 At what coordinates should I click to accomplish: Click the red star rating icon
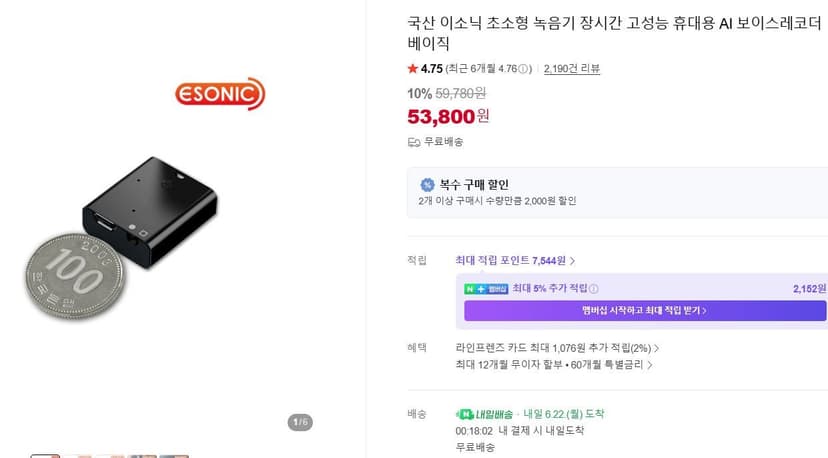(x=412, y=68)
